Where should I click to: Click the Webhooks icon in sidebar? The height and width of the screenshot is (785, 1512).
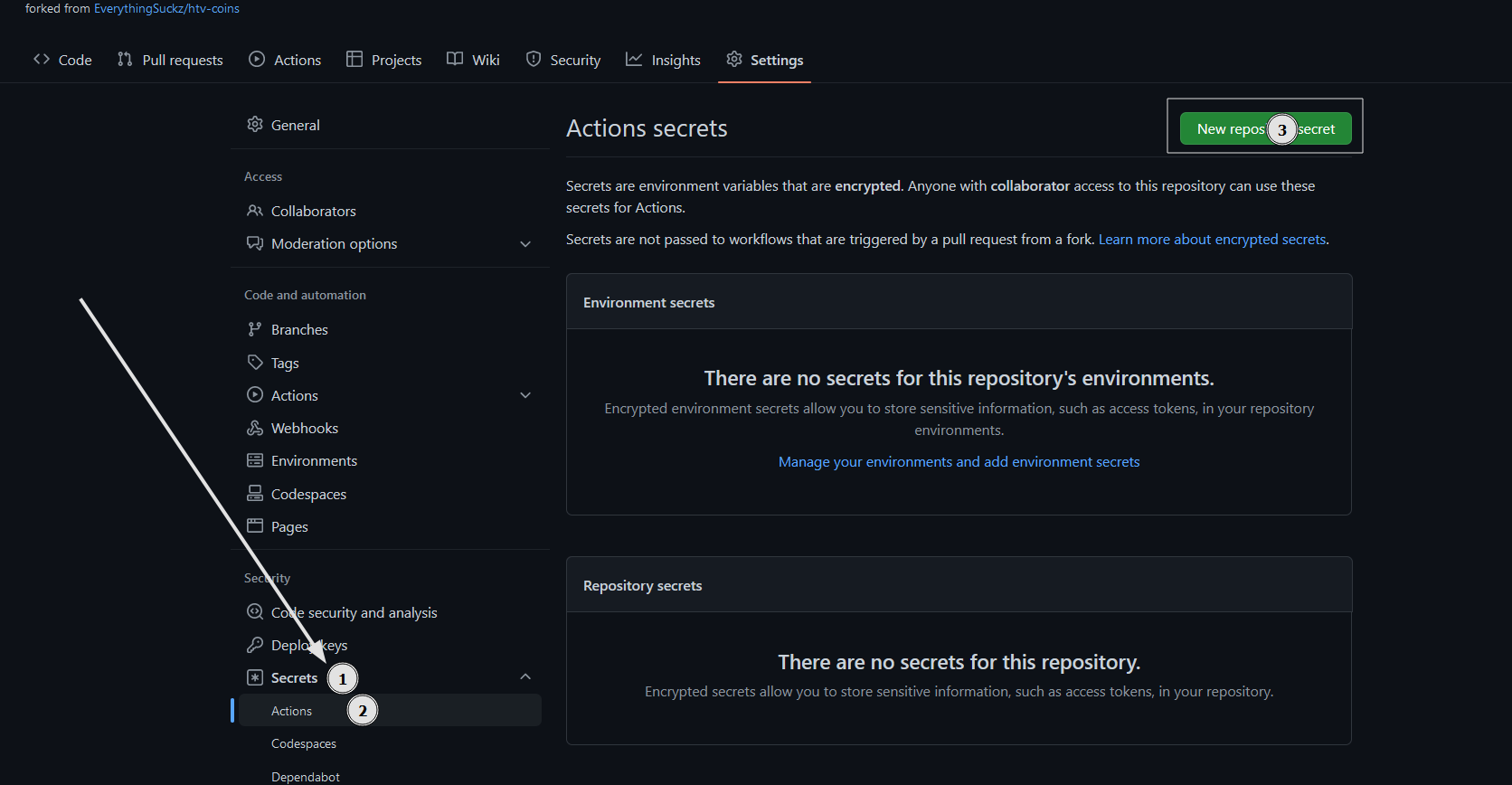(x=255, y=428)
